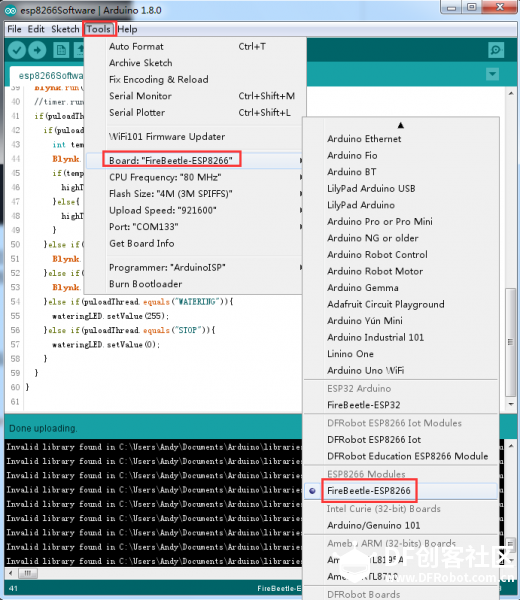Click the editor vertical scrollbar thumb

511,342
